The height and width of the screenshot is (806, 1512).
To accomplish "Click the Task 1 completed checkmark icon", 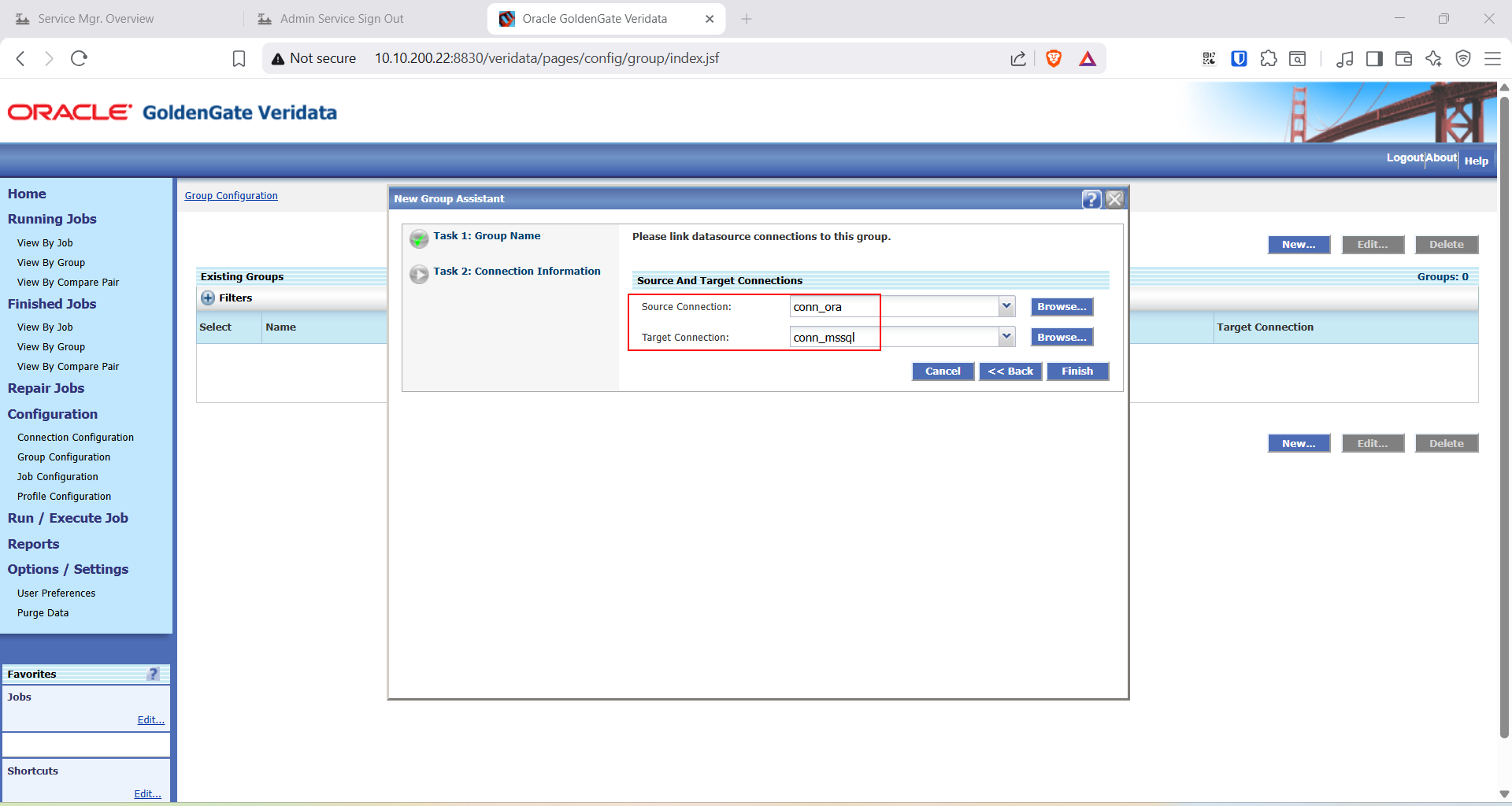I will click(419, 238).
